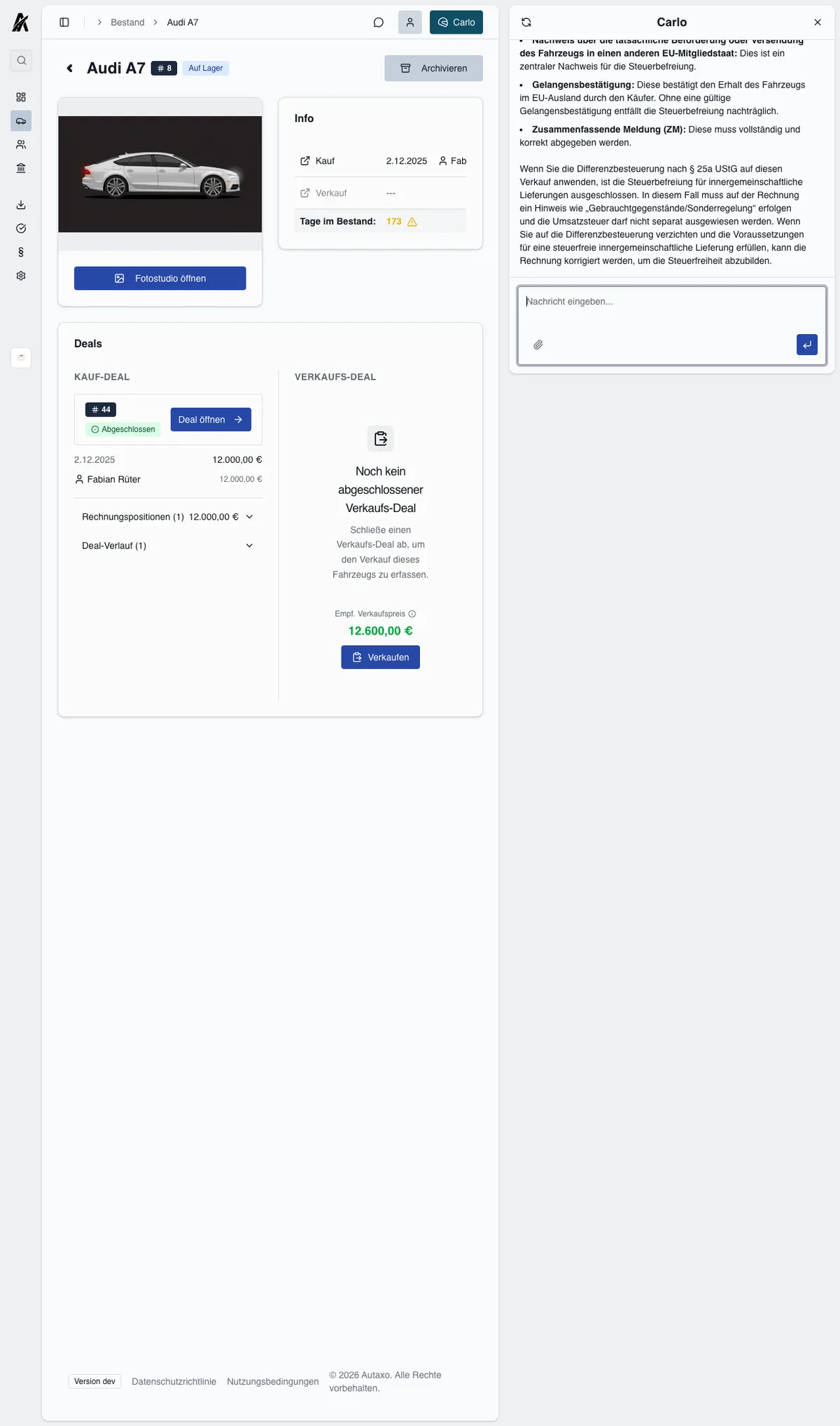Click the KAUF-DEAL section heading
Image resolution: width=840 pixels, height=1426 pixels.
tap(102, 378)
